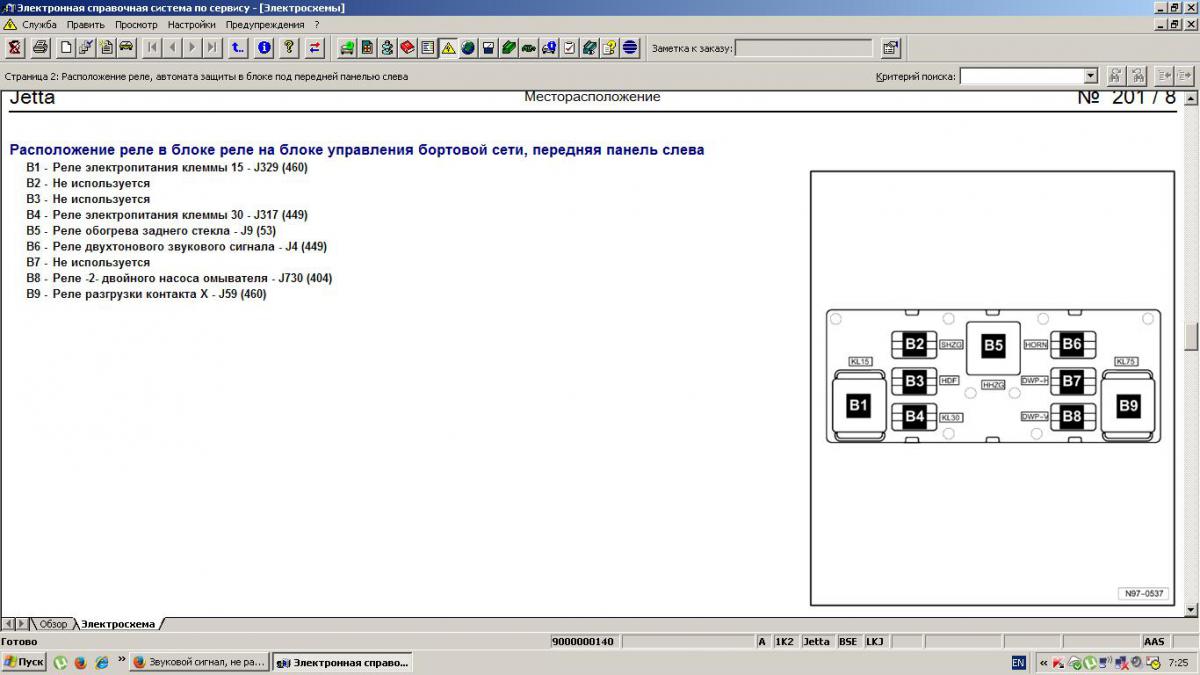Click relay B1 in the diagram
Viewport: 1200px width, 675px height.
858,405
